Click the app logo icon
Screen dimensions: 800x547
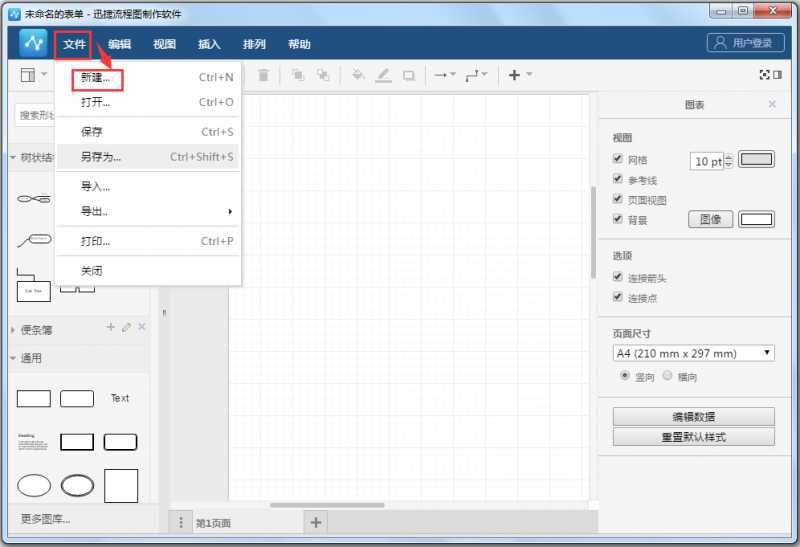pos(33,43)
